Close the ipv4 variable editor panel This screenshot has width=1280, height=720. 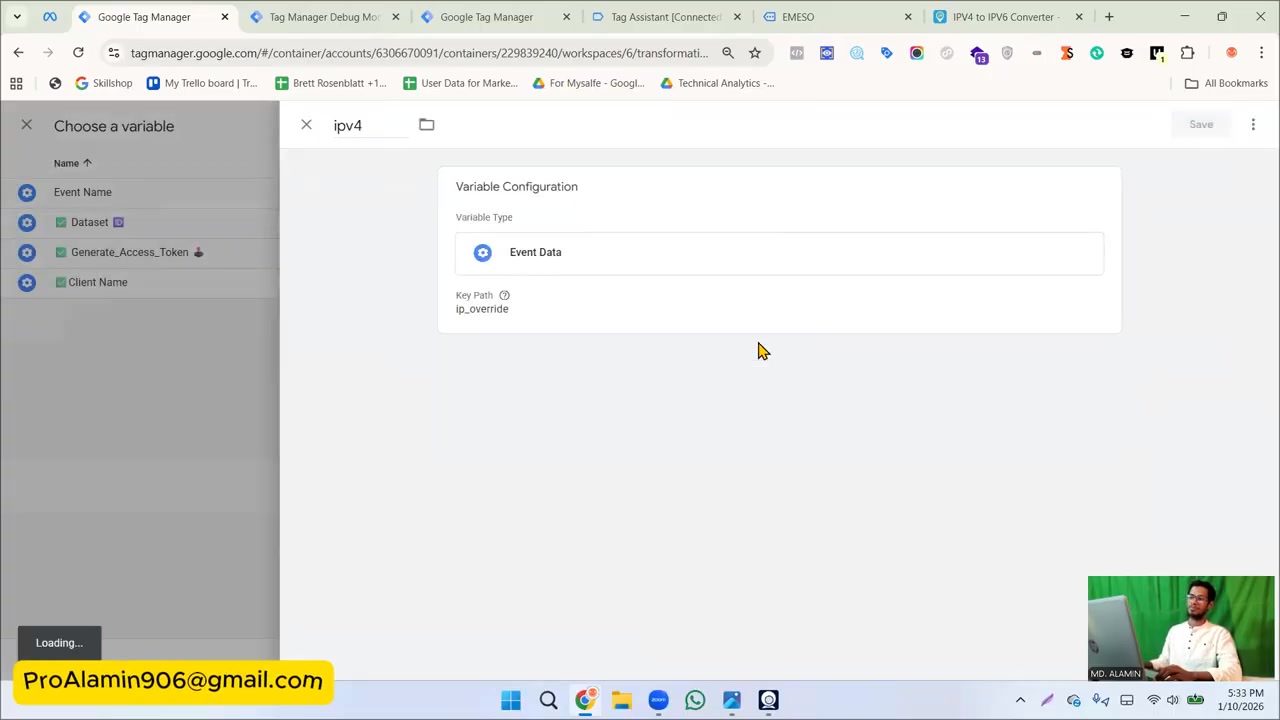pos(306,125)
